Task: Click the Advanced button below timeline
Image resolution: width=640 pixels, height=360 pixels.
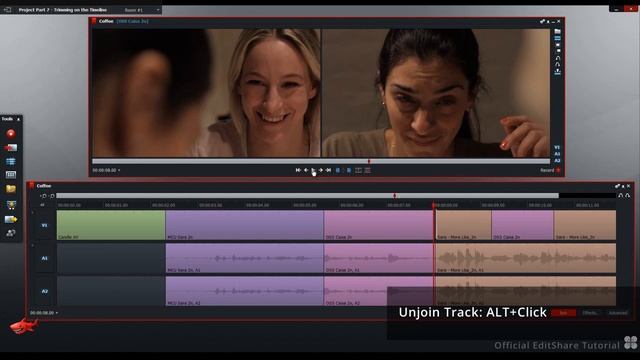Action: (x=618, y=313)
